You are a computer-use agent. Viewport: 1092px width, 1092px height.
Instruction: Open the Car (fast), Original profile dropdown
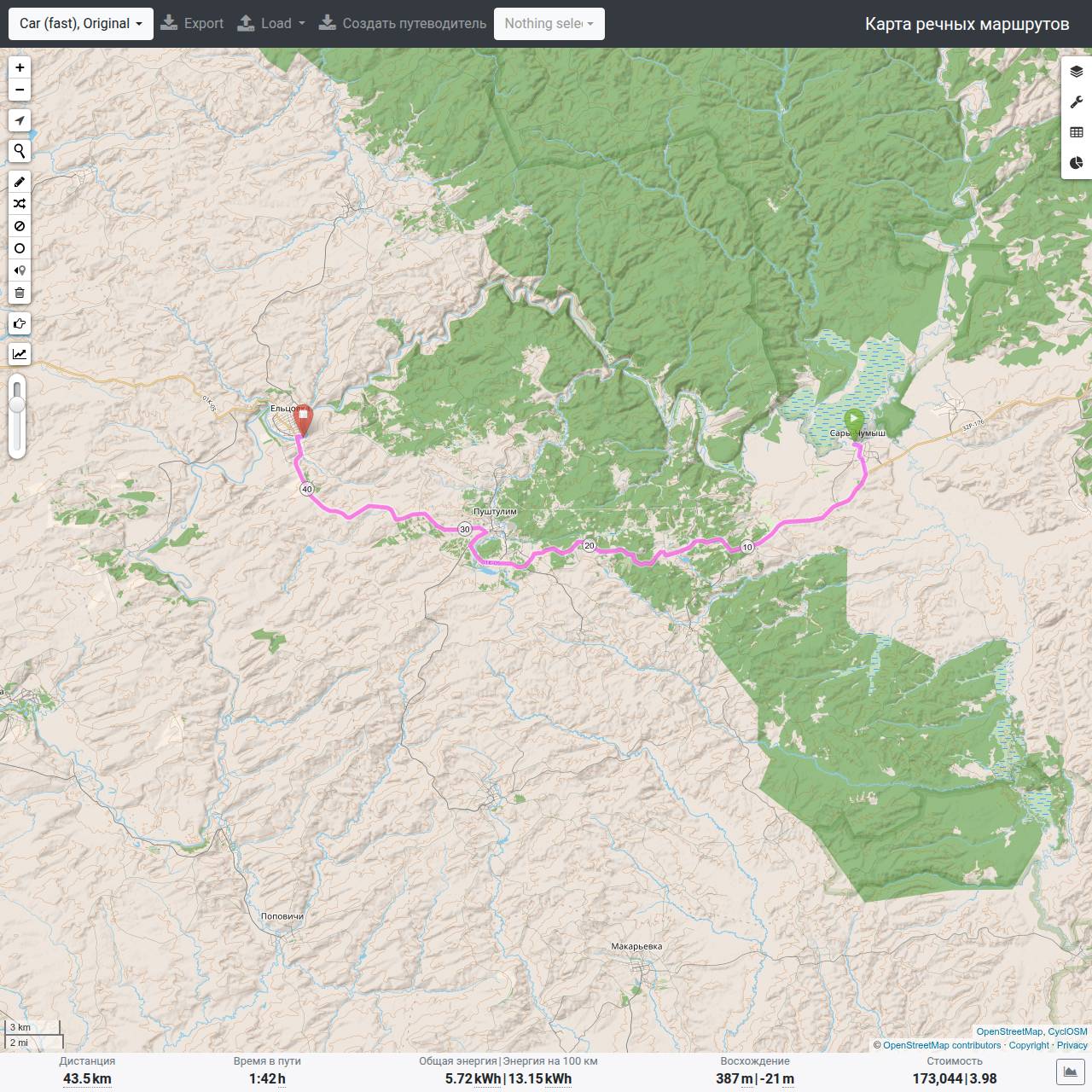81,24
